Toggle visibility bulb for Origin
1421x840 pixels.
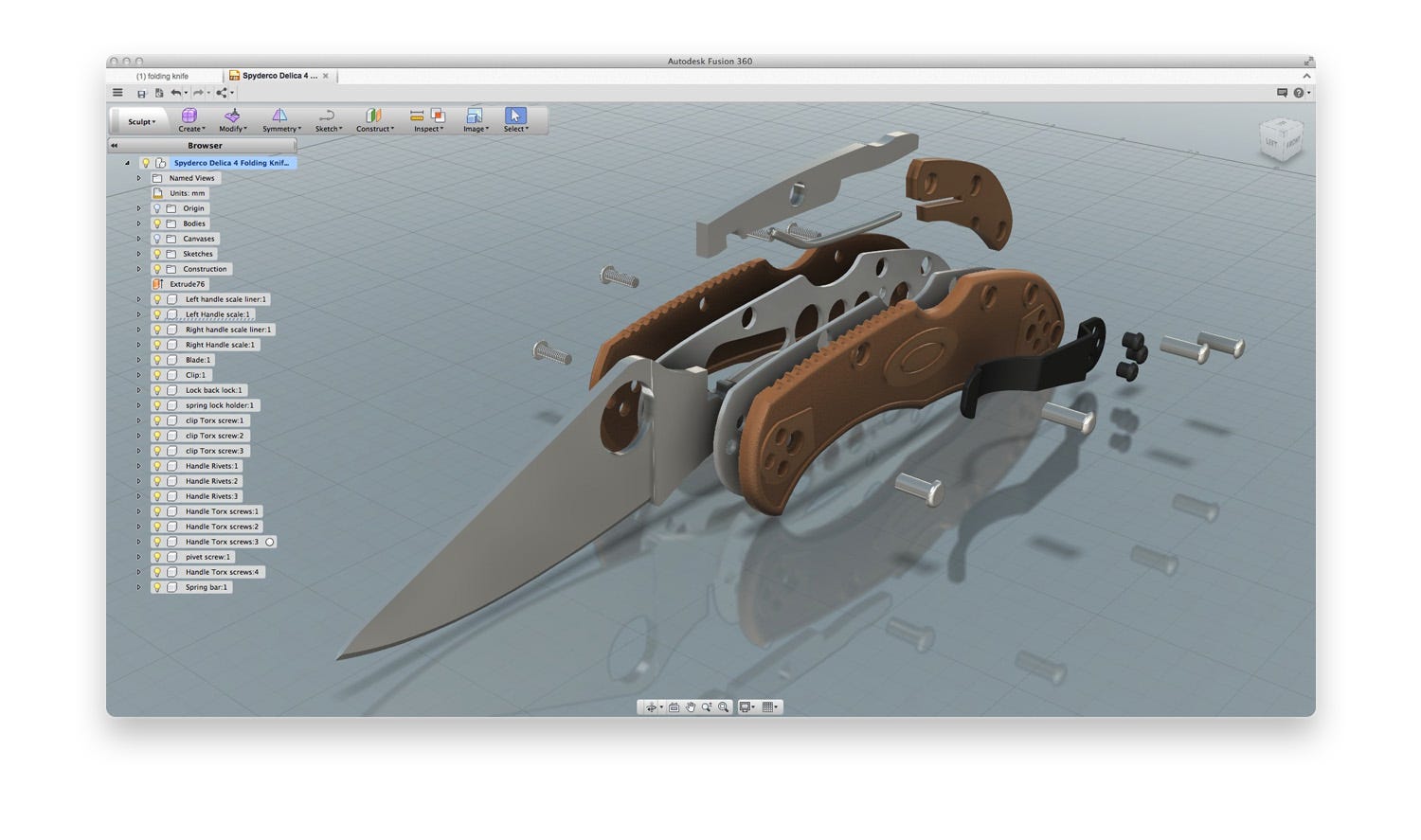[157, 208]
